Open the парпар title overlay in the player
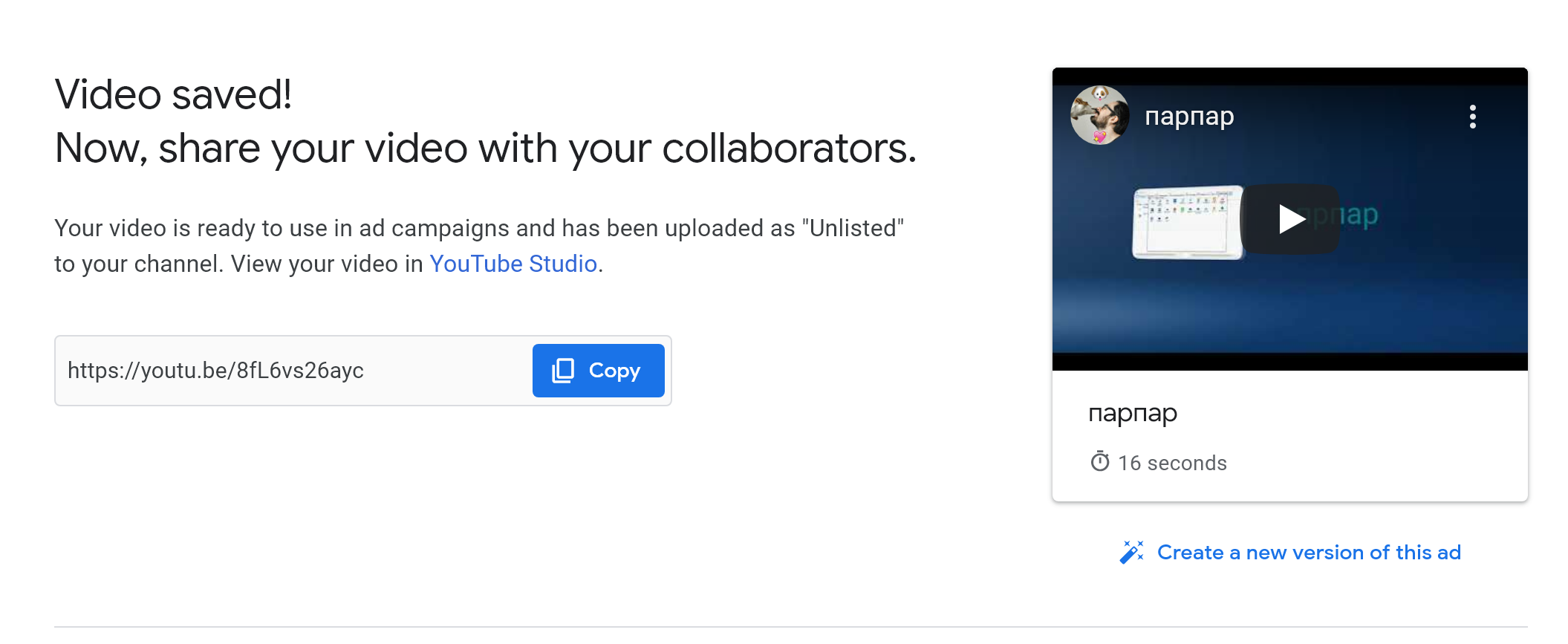The height and width of the screenshot is (644, 1568). (1189, 117)
